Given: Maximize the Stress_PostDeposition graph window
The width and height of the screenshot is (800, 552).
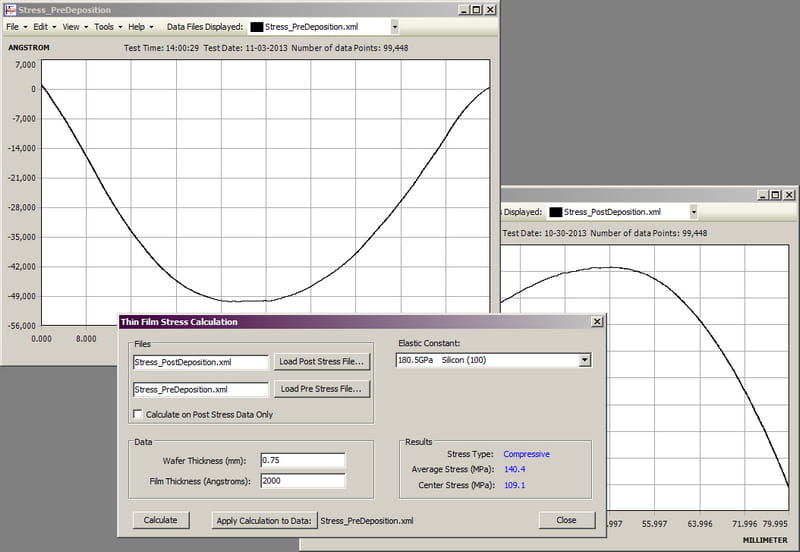Looking at the screenshot, I should [775, 194].
